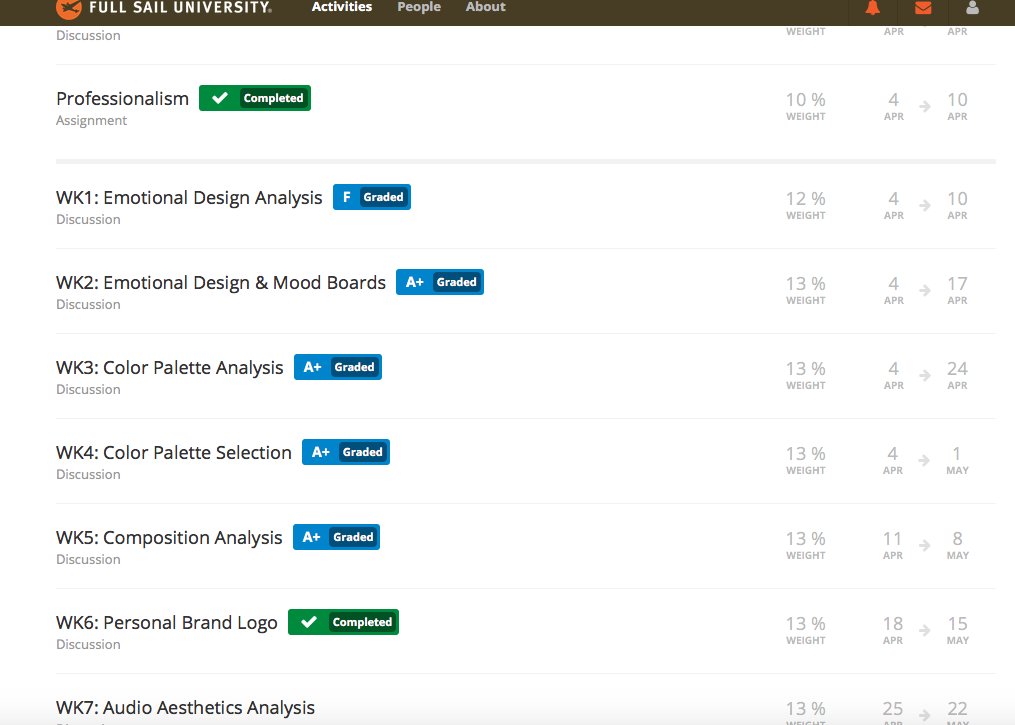Screen dimensions: 1015x725
Task: Click the 24 APR due date for WK3
Action: coord(957,375)
